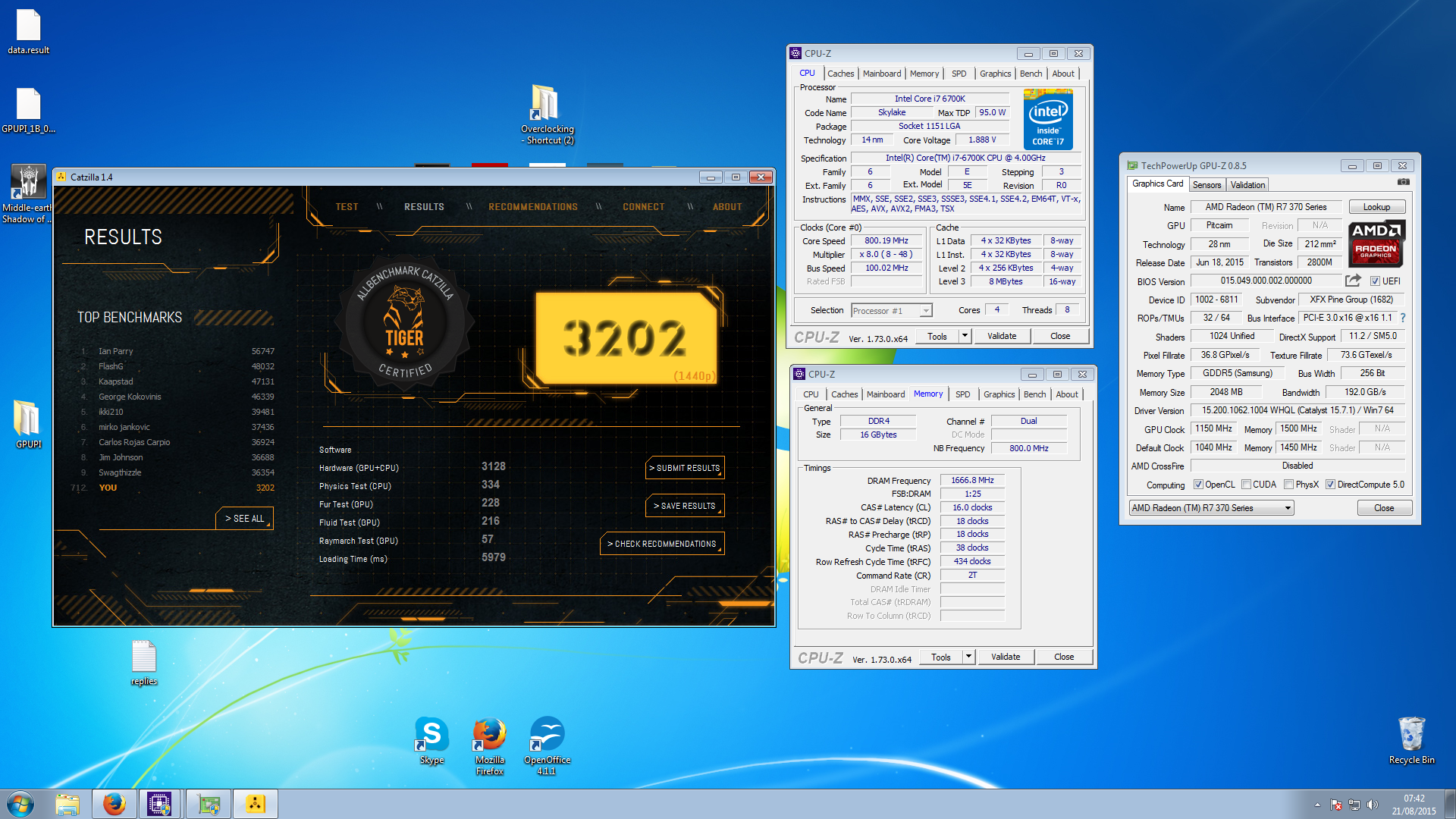
Task: Click Lookup button in GPU-Z
Action: [1376, 207]
